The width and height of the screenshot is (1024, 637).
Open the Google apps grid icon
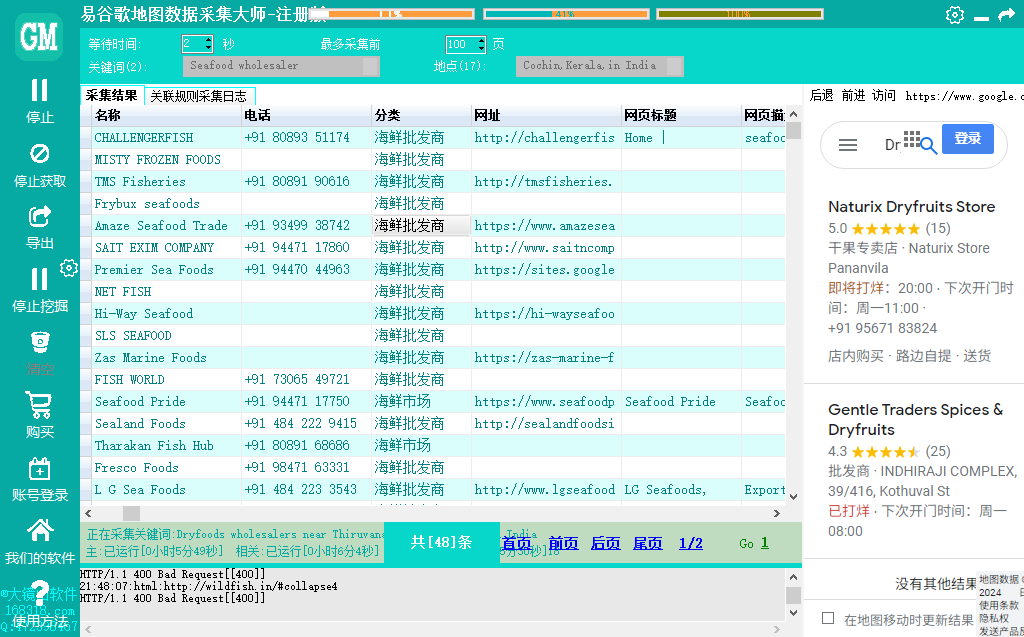(x=912, y=139)
